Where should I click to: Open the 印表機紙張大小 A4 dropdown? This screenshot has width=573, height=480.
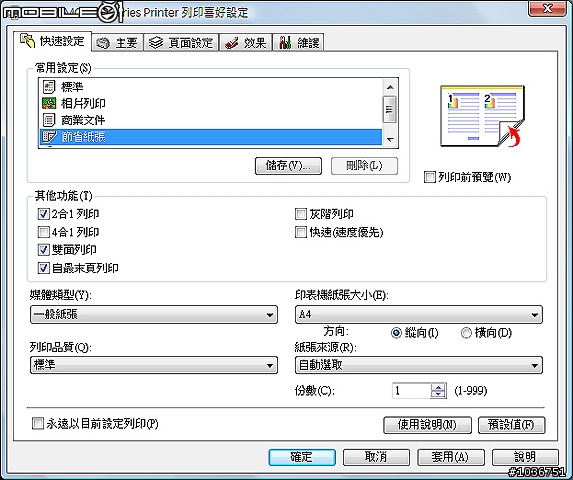[x=419, y=315]
